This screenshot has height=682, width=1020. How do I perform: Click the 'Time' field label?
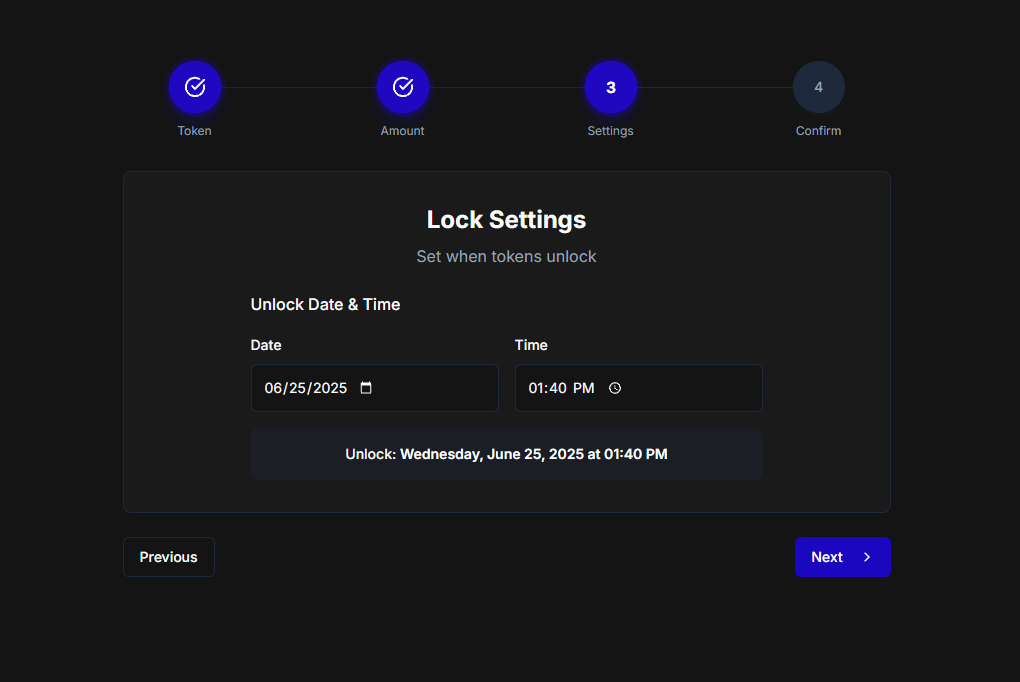531,345
